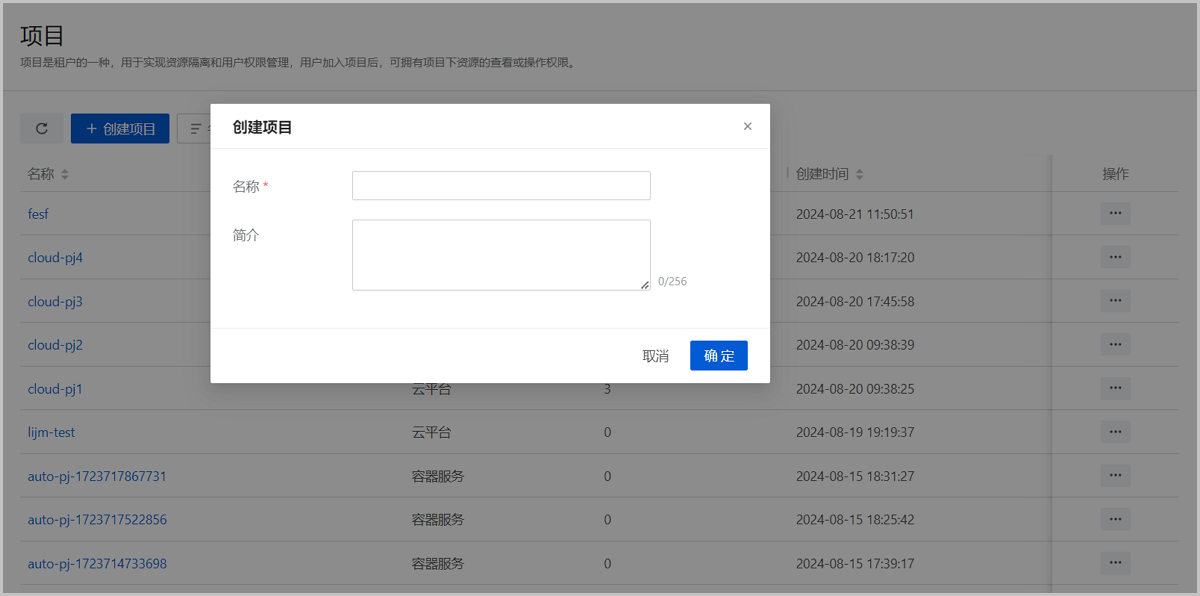
Task: Click 取消 to cancel dialog
Action: pos(655,356)
